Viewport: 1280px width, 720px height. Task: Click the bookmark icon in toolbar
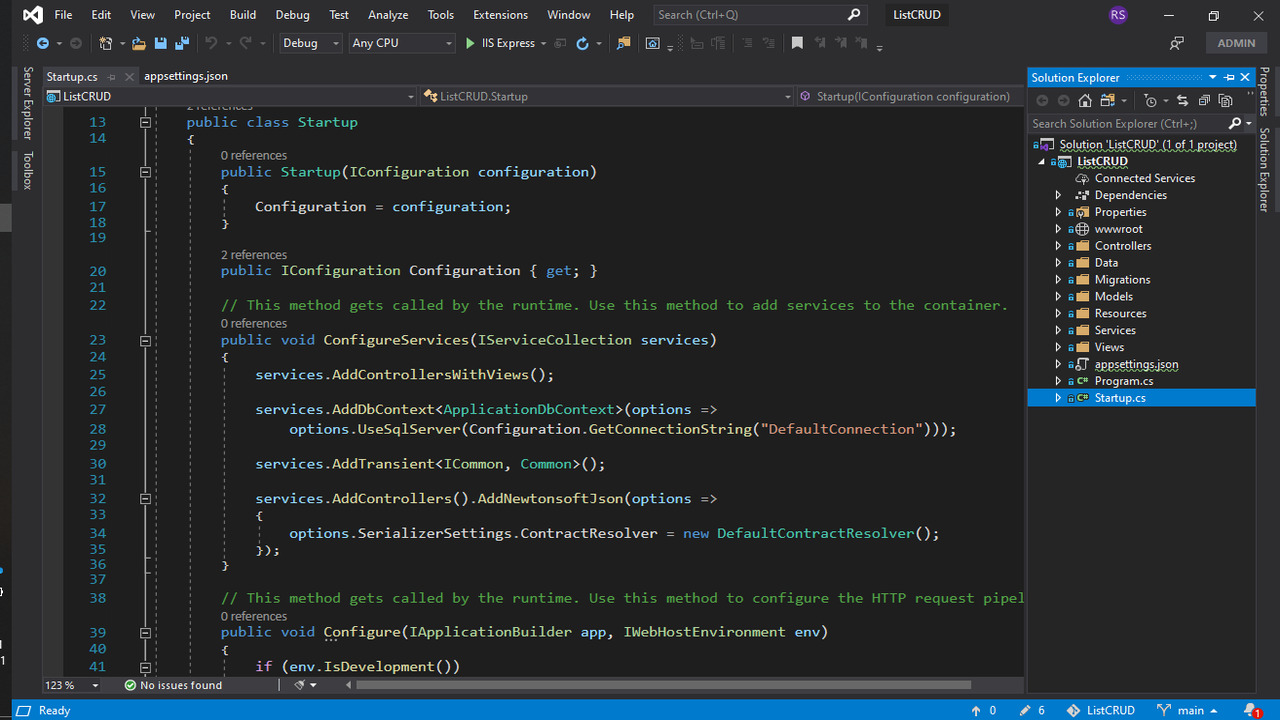click(797, 43)
